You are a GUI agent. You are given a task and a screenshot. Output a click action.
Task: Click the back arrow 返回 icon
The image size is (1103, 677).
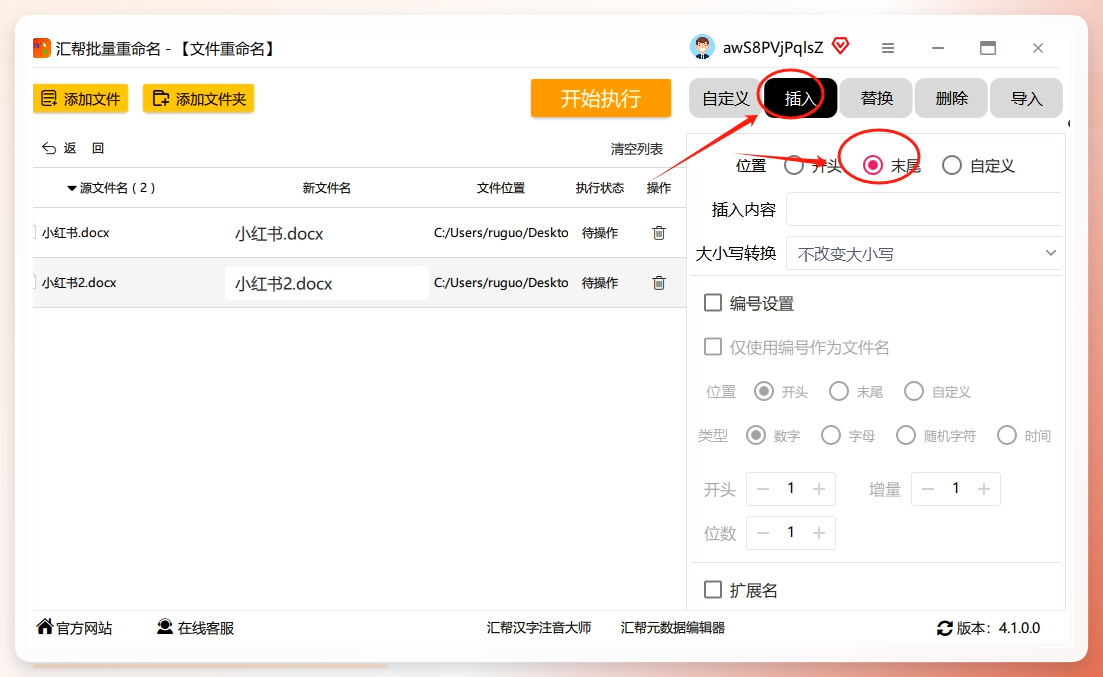pyautogui.click(x=49, y=148)
